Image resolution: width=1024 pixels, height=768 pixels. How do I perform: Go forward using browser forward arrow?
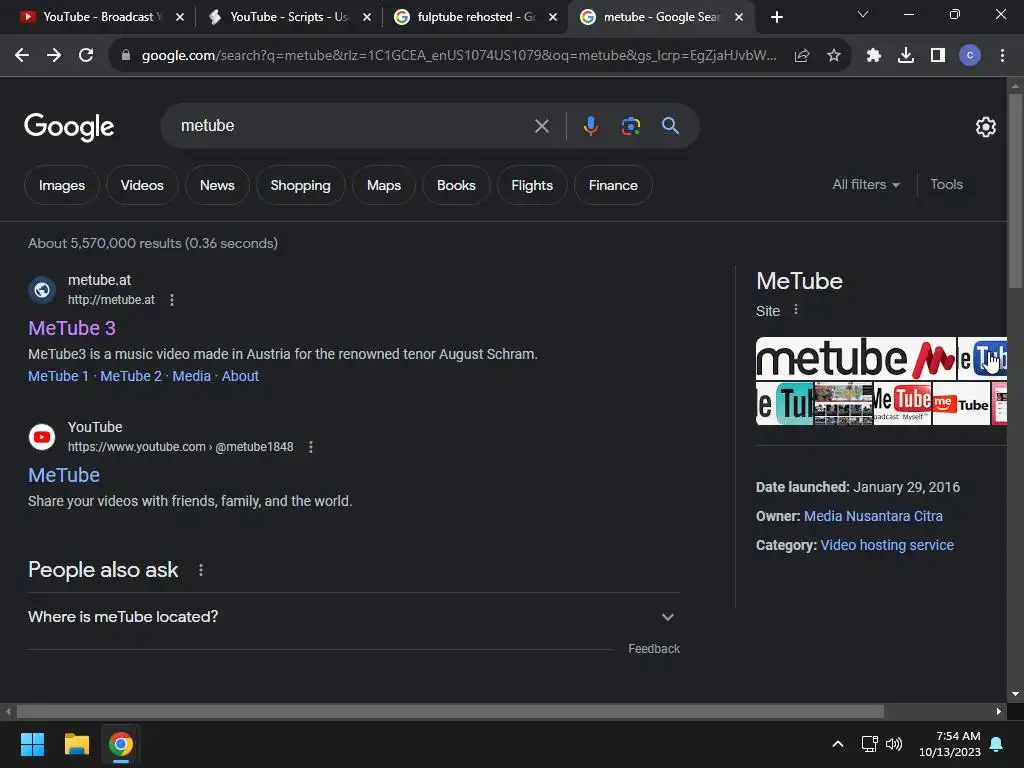[x=54, y=56]
